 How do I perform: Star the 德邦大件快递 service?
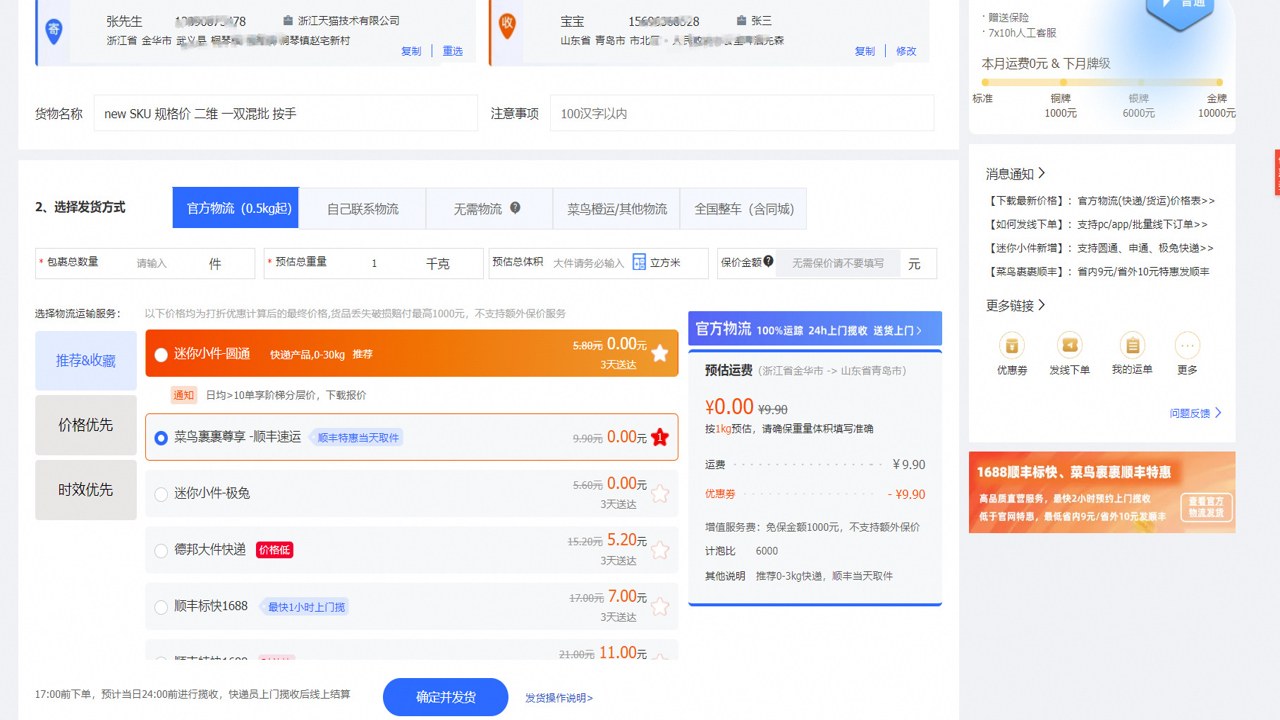[x=659, y=549]
